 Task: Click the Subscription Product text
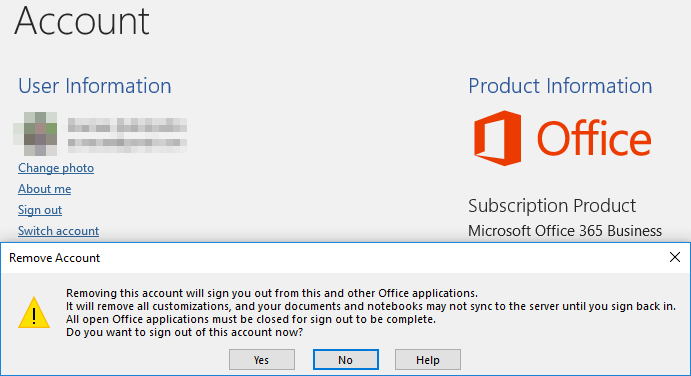[552, 206]
